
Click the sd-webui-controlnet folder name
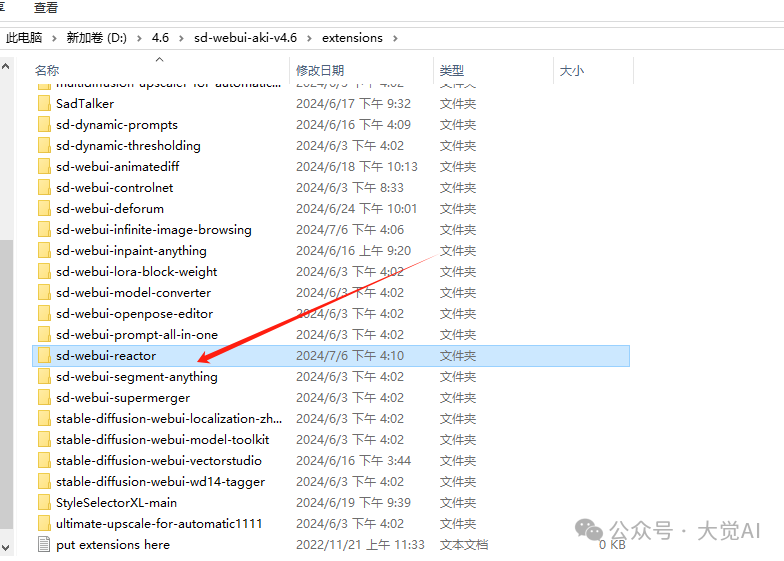[x=114, y=188]
